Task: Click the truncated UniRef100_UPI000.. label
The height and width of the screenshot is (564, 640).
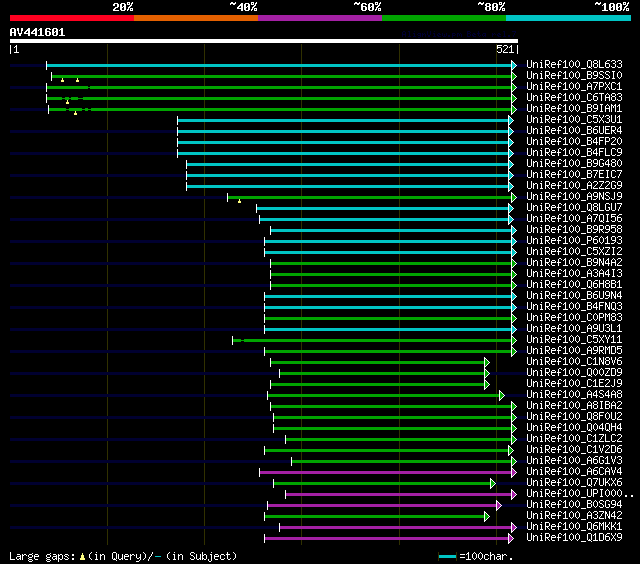Action: point(580,494)
